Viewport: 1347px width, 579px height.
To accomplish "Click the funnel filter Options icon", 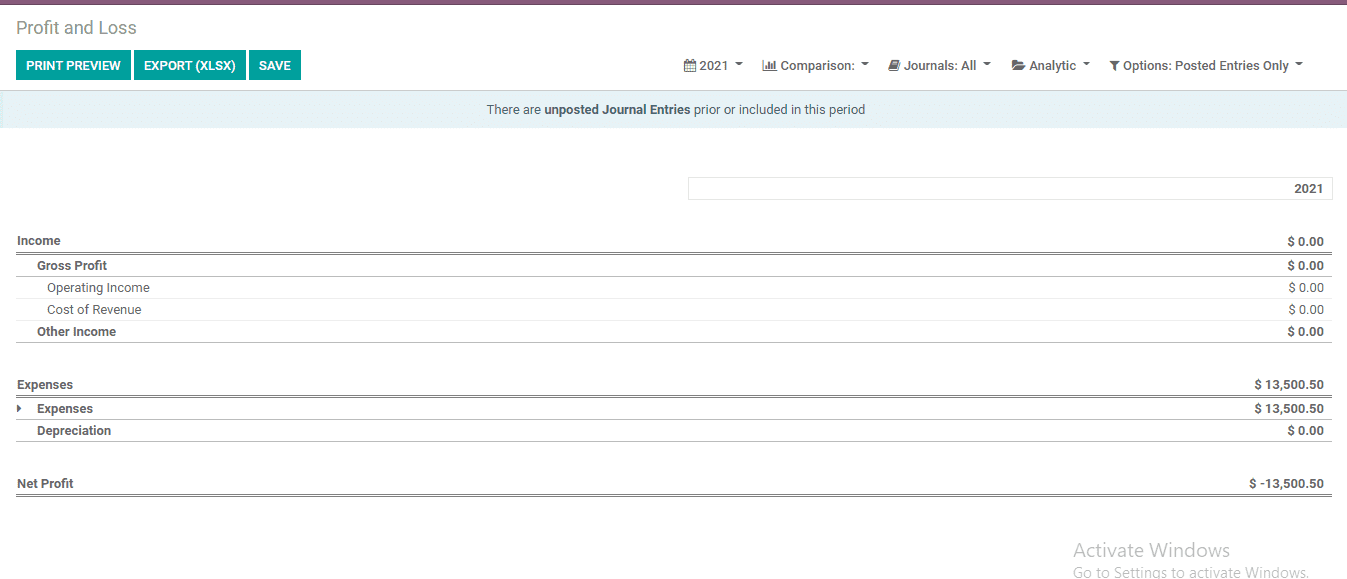I will 1114,65.
